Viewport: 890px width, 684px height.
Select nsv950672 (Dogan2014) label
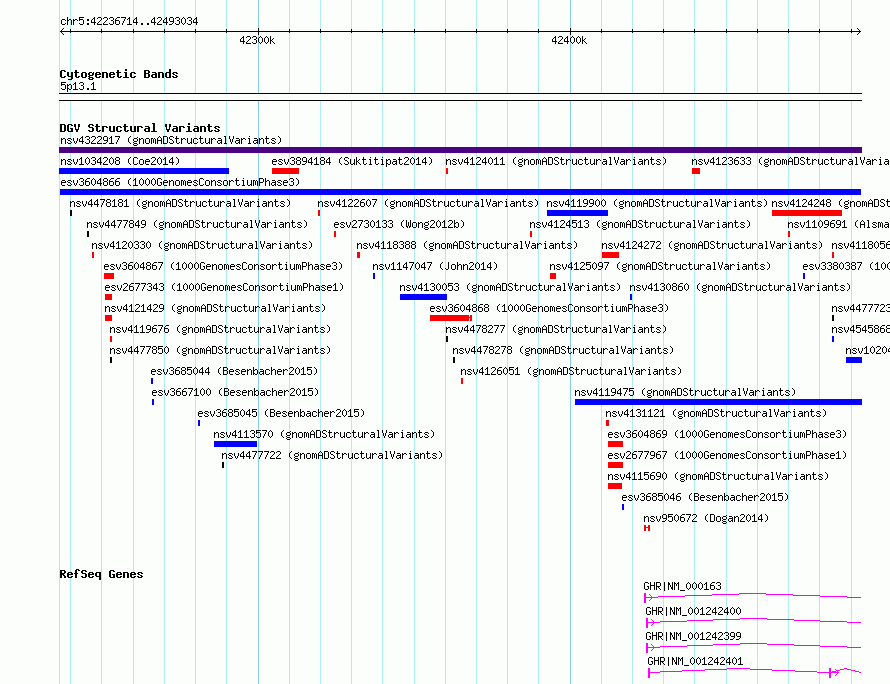pos(706,518)
